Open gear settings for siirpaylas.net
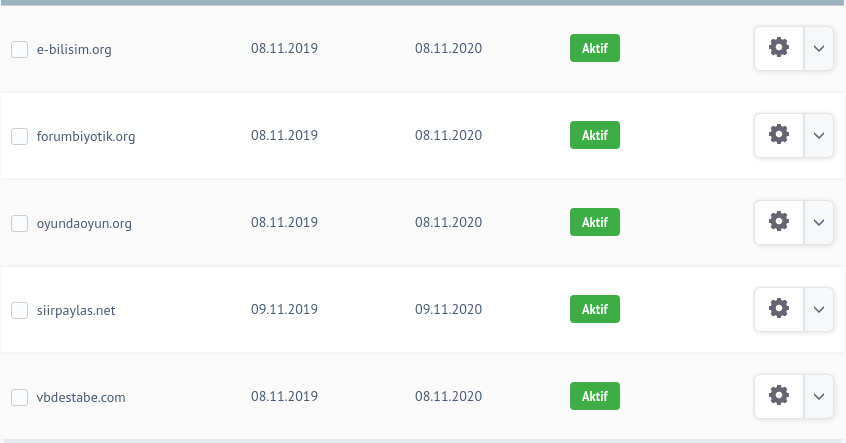Viewport: 846px width, 443px height. tap(779, 310)
